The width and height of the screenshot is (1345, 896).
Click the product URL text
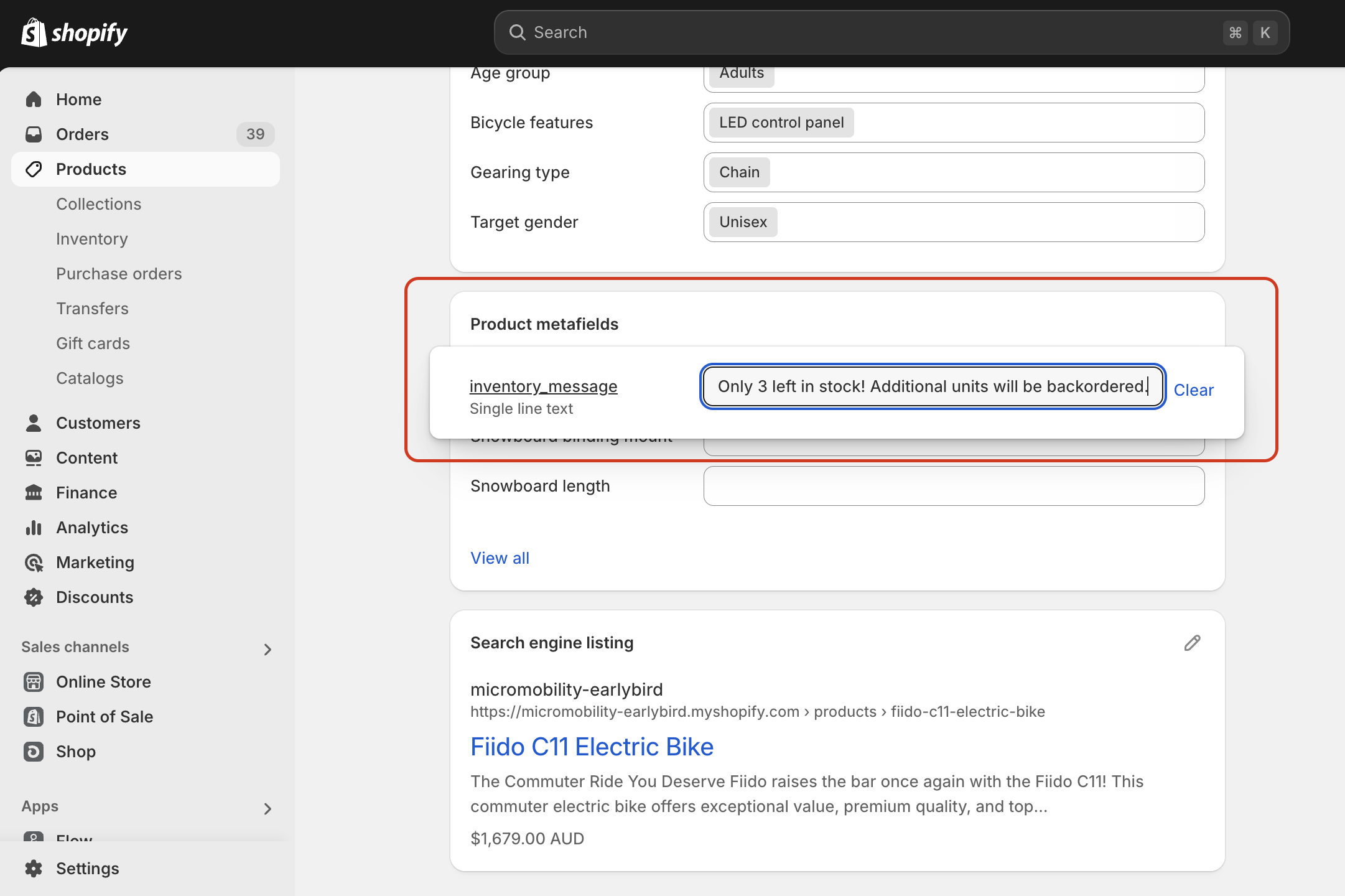[757, 712]
